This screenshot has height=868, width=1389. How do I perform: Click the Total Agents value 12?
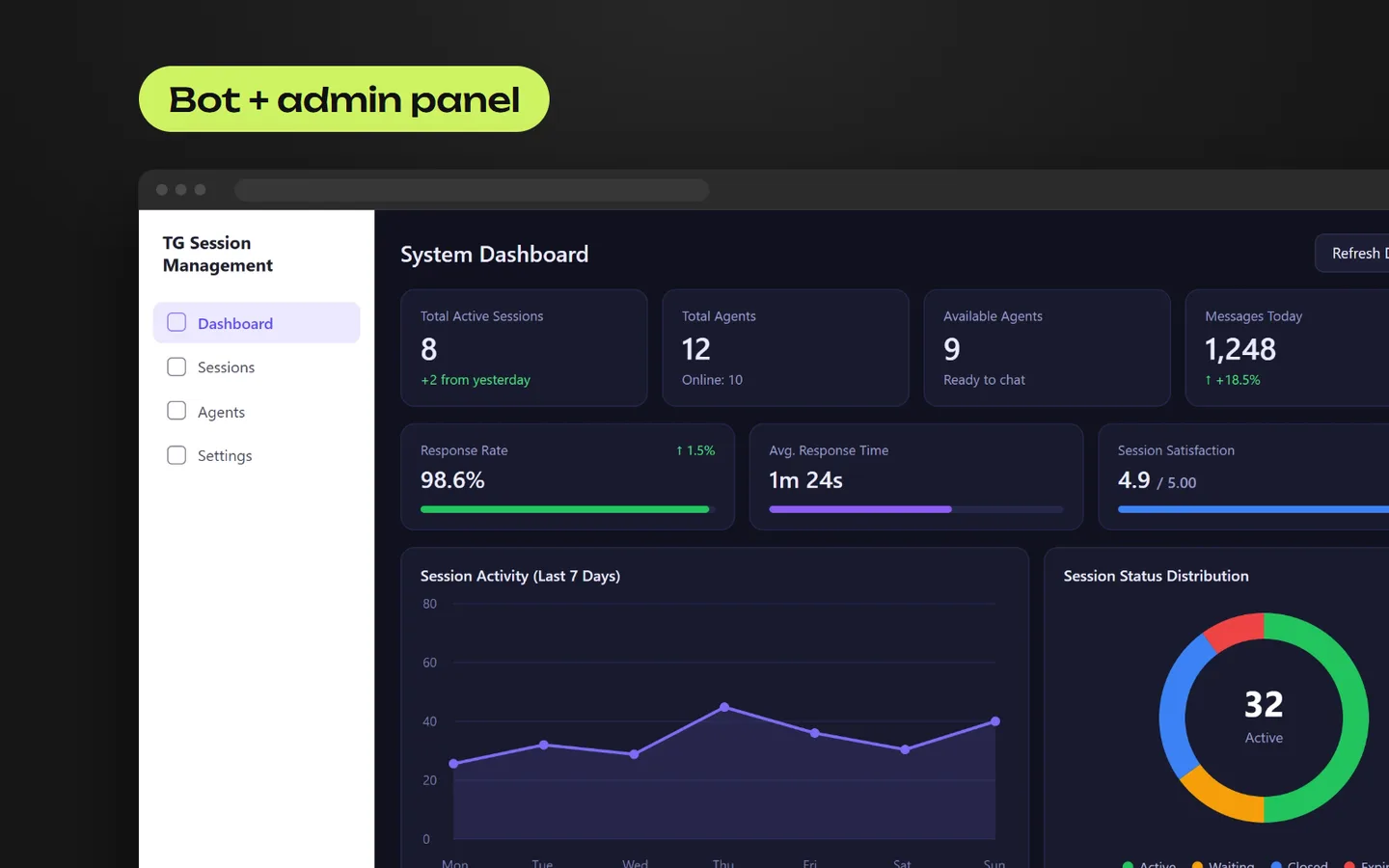tap(696, 349)
